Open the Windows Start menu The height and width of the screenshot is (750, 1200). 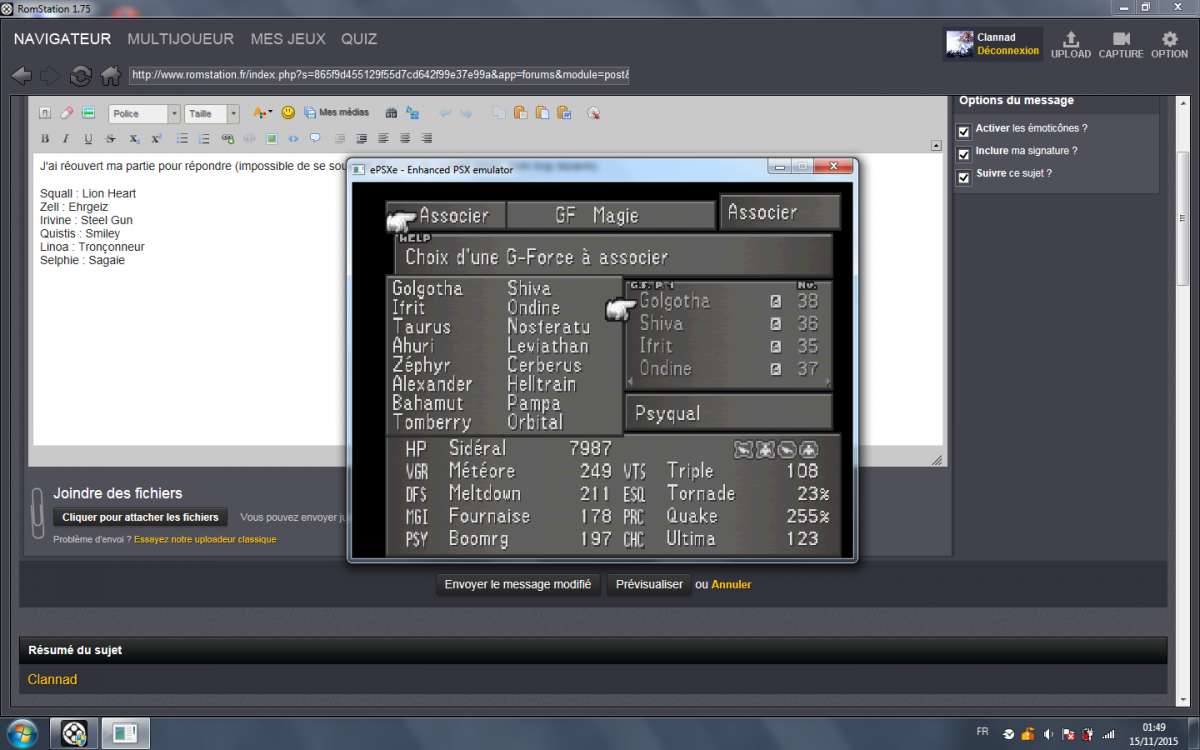(x=21, y=733)
